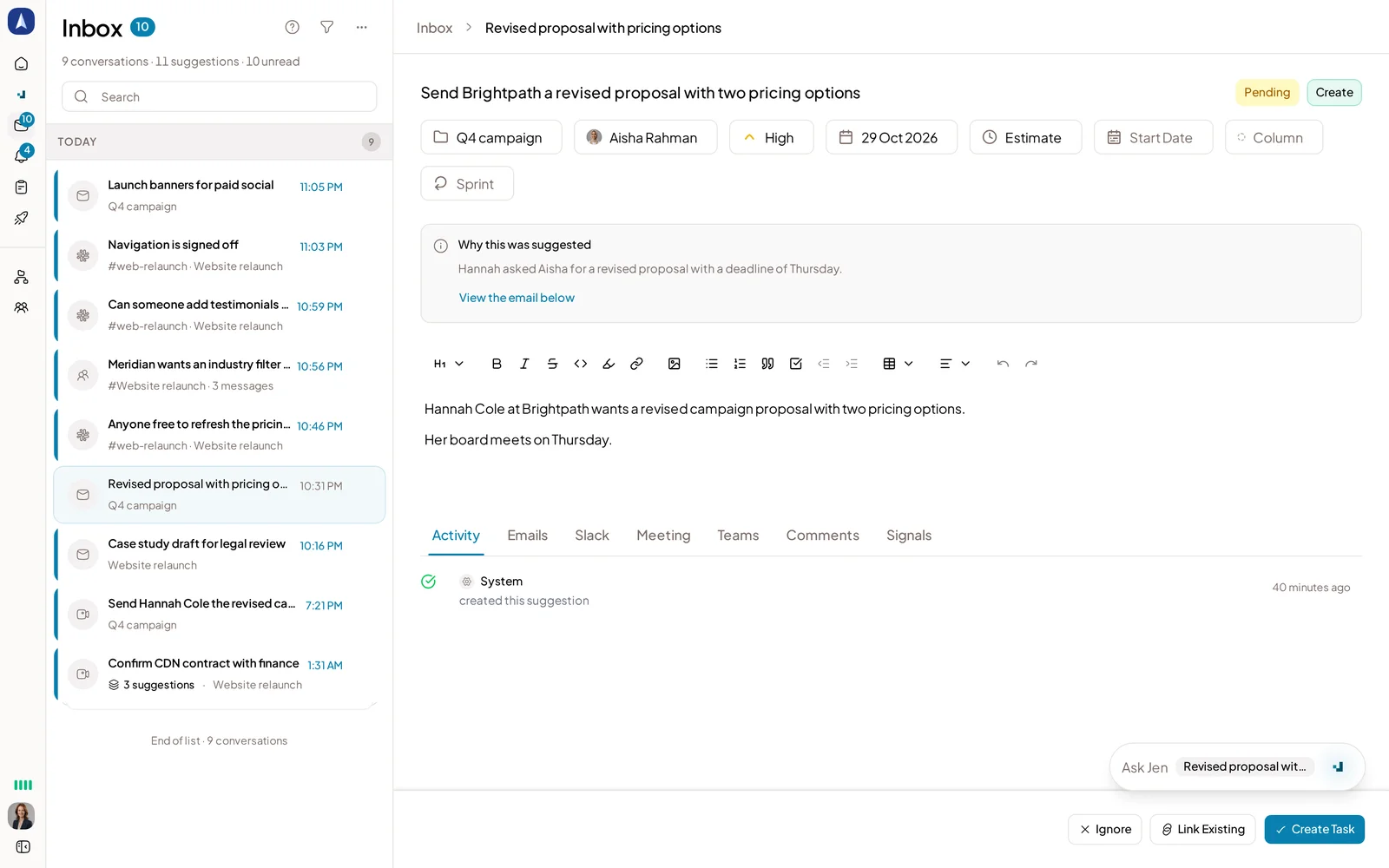Toggle bold formatting in editor toolbar
This screenshot has height=868, width=1389.
(x=497, y=364)
